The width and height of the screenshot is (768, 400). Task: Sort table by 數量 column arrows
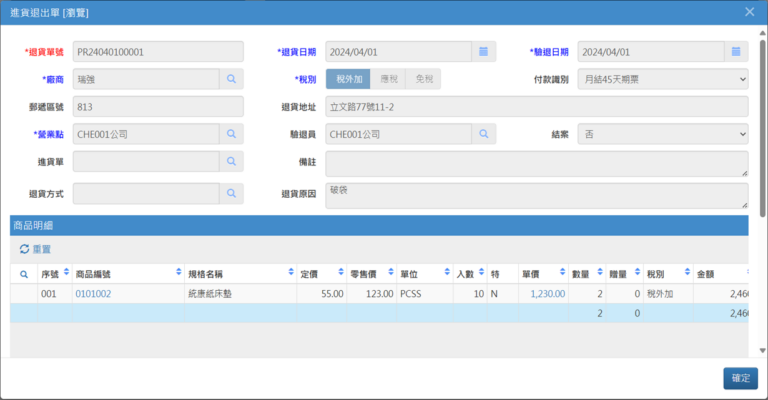[600, 272]
